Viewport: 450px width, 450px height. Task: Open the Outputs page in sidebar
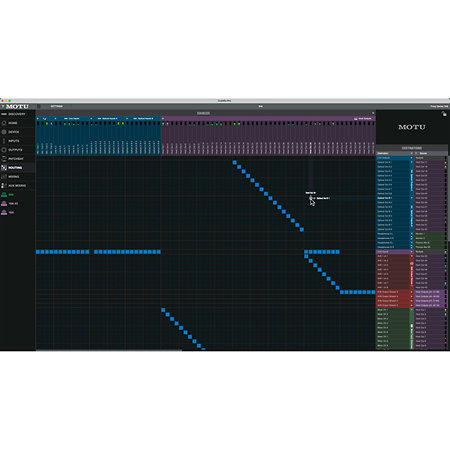[x=15, y=150]
